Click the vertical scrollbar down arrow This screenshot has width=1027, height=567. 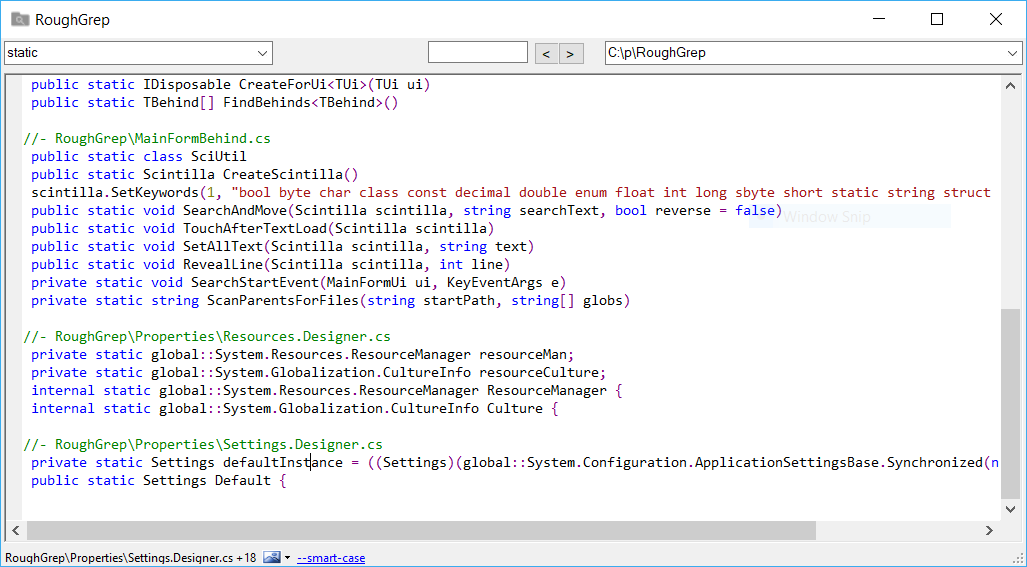coord(1010,509)
